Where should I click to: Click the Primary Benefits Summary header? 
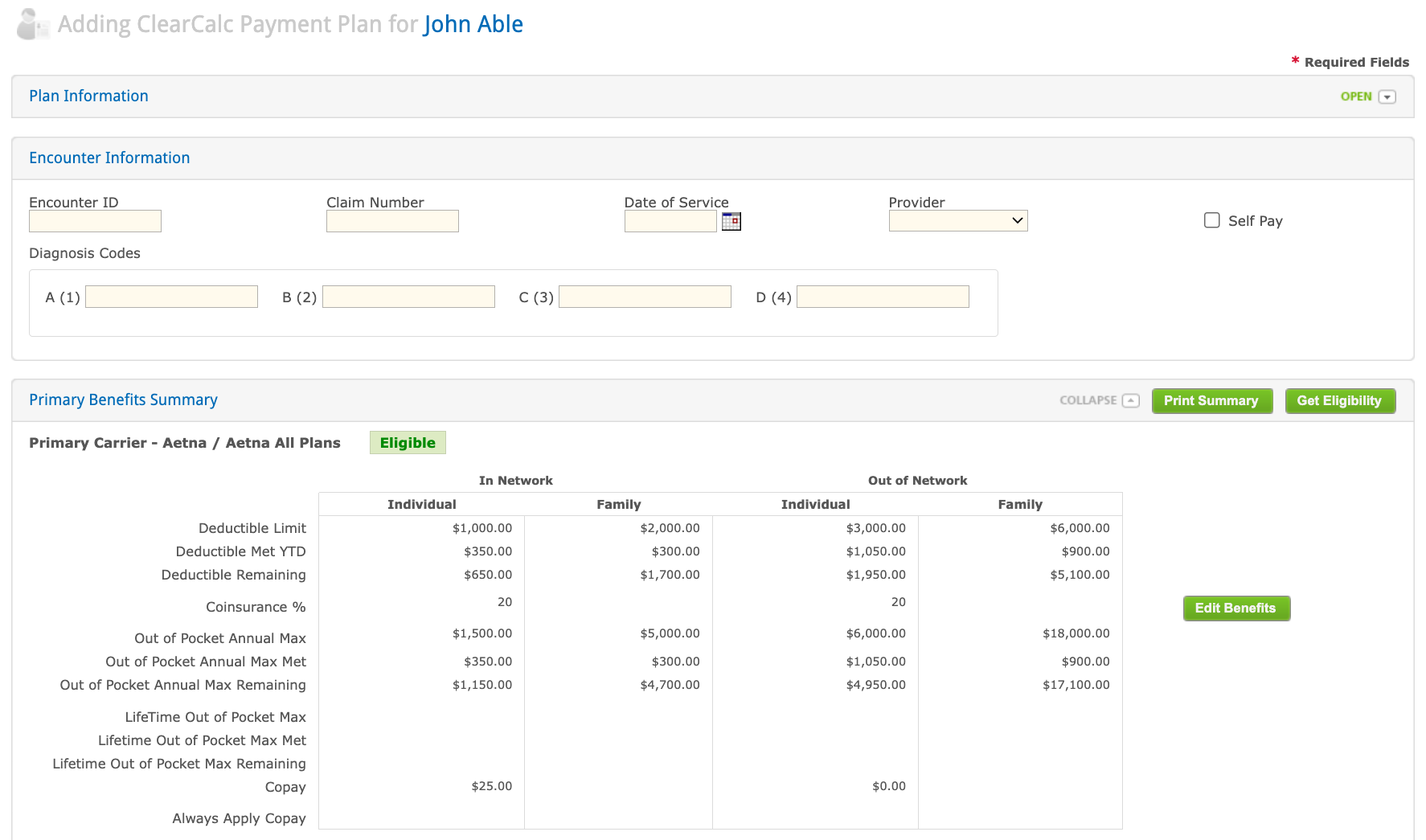[x=123, y=400]
